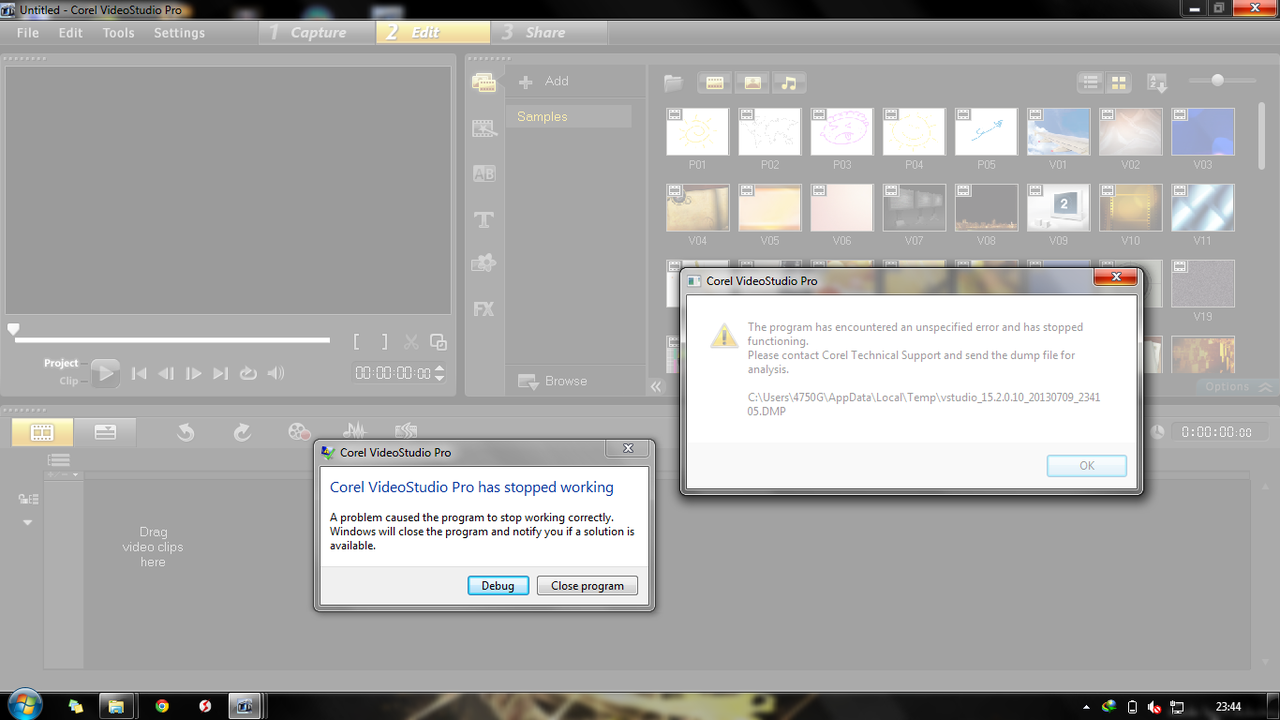Open Google Chrome from the taskbar
This screenshot has width=1280, height=720.
(162, 706)
